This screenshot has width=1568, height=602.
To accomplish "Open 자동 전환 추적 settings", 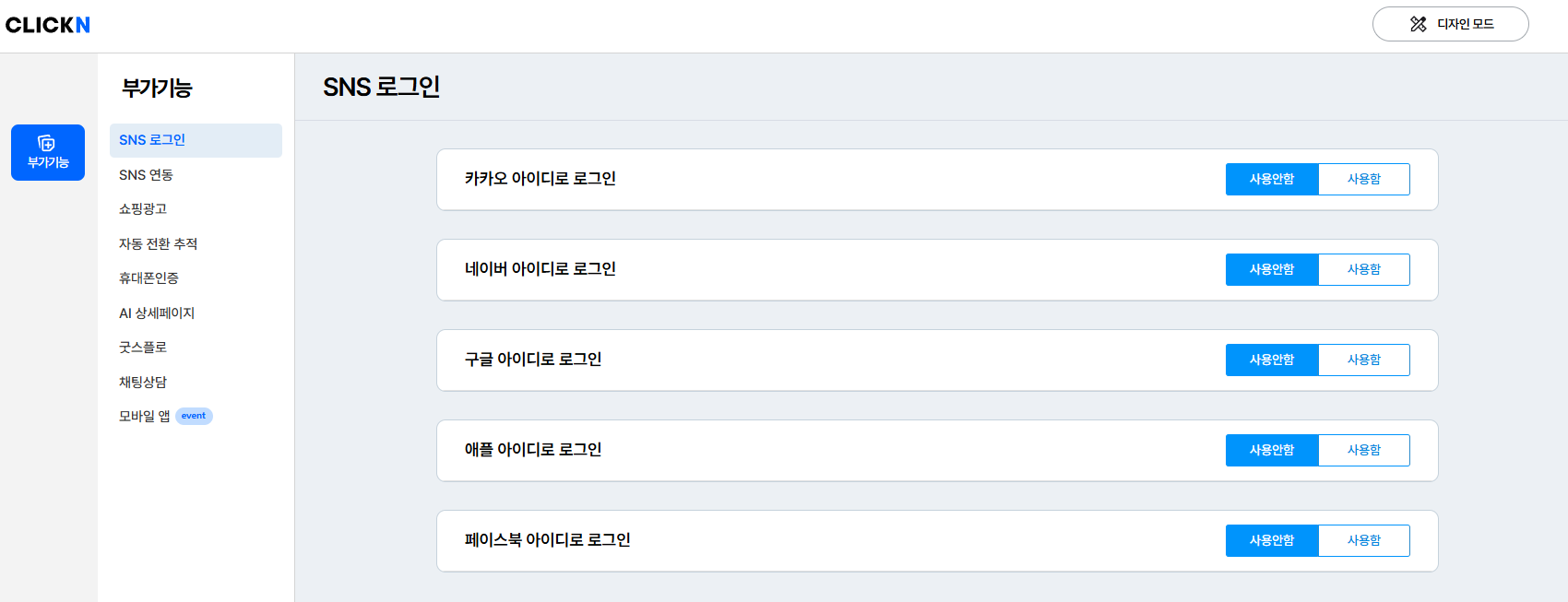I will click(158, 244).
